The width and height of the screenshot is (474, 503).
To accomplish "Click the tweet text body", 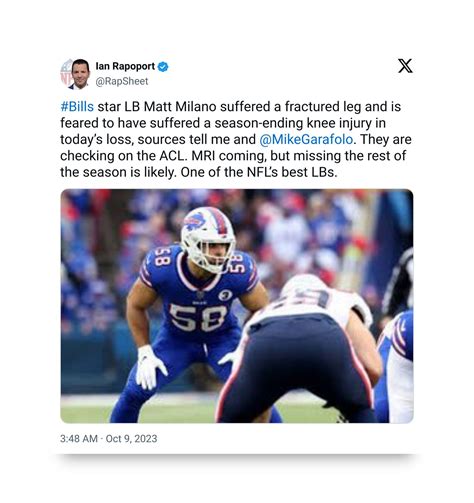I will (236, 139).
